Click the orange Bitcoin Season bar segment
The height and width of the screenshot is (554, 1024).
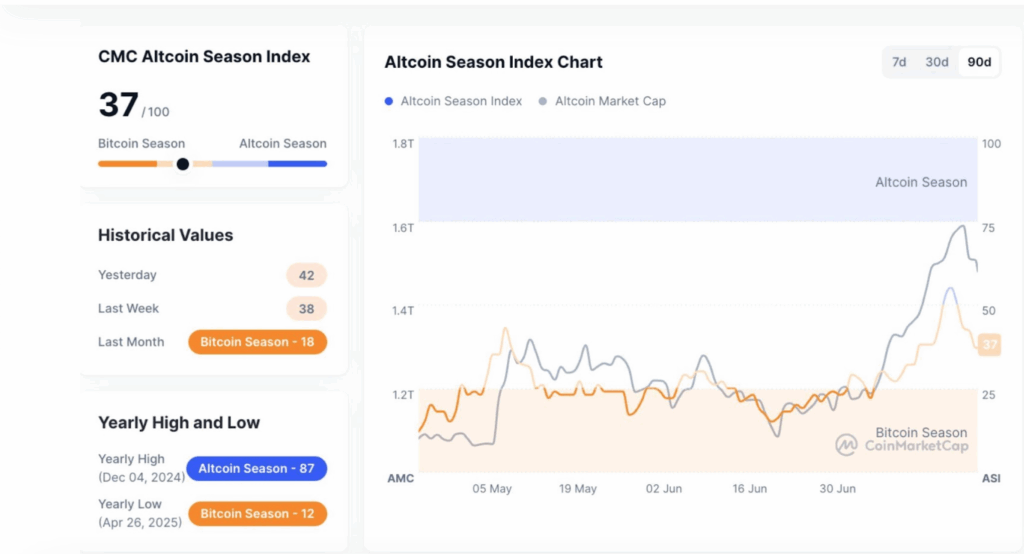point(127,164)
